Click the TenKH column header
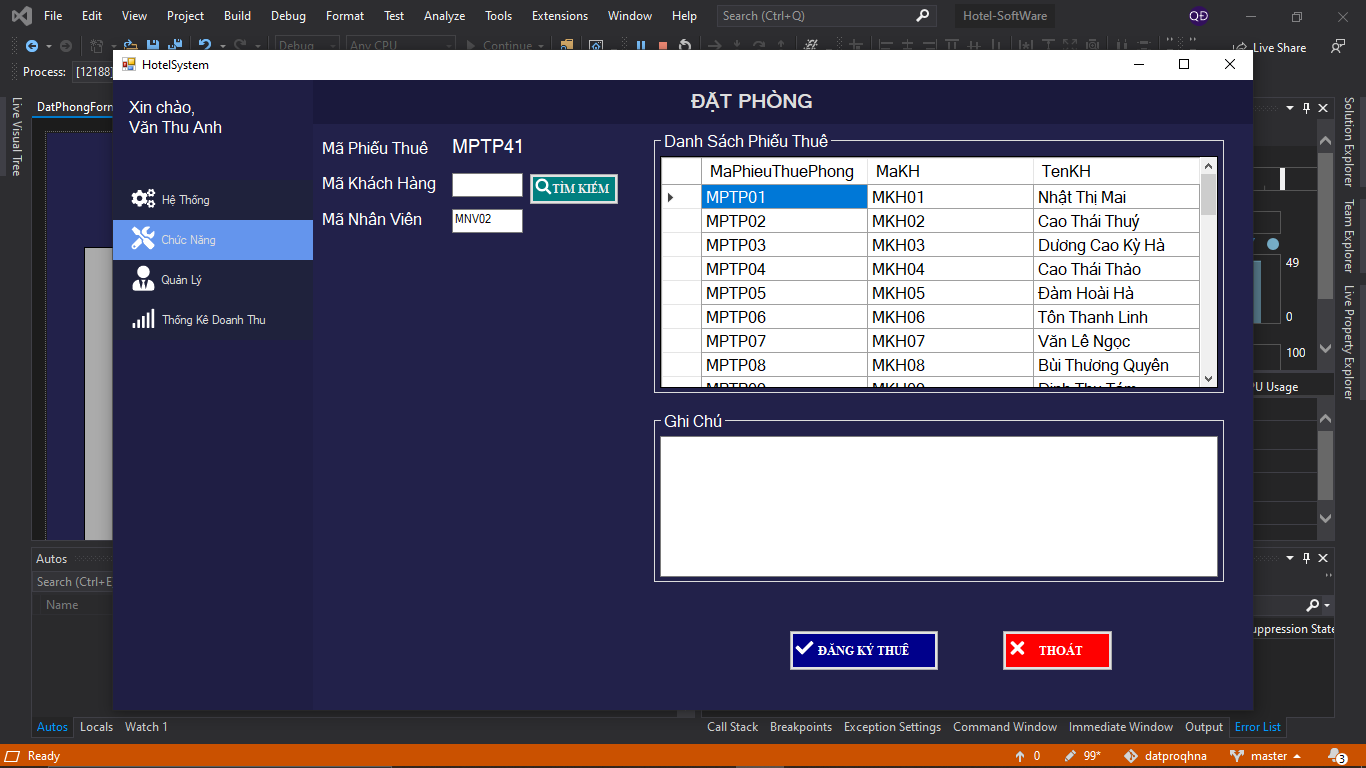 tap(1066, 171)
